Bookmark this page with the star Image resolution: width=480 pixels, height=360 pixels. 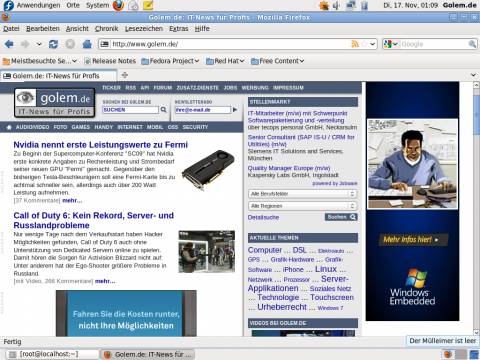point(364,44)
